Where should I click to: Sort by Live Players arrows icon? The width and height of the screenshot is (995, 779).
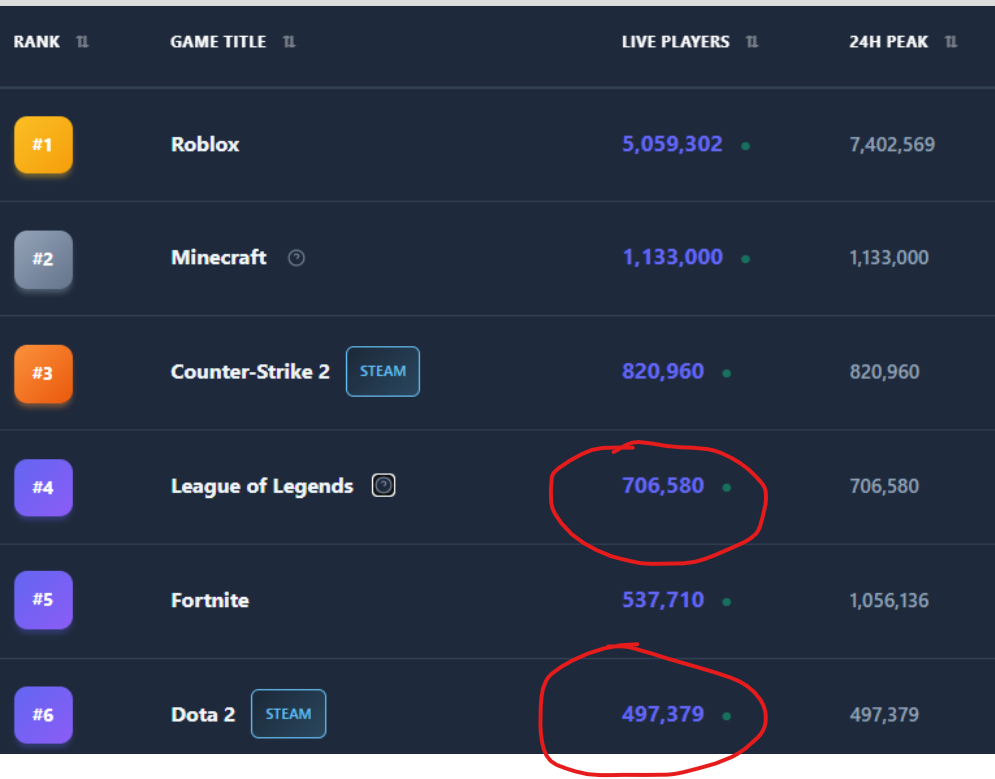pyautogui.click(x=752, y=42)
